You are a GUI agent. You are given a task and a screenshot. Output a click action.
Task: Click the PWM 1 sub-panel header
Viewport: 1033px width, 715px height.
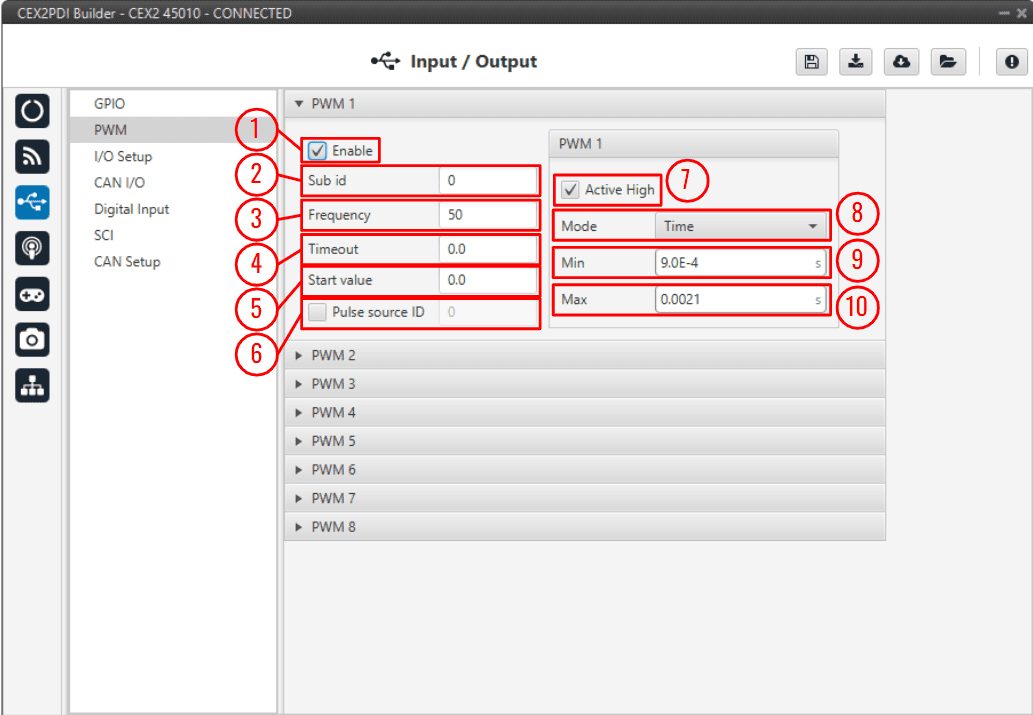pyautogui.click(x=693, y=144)
